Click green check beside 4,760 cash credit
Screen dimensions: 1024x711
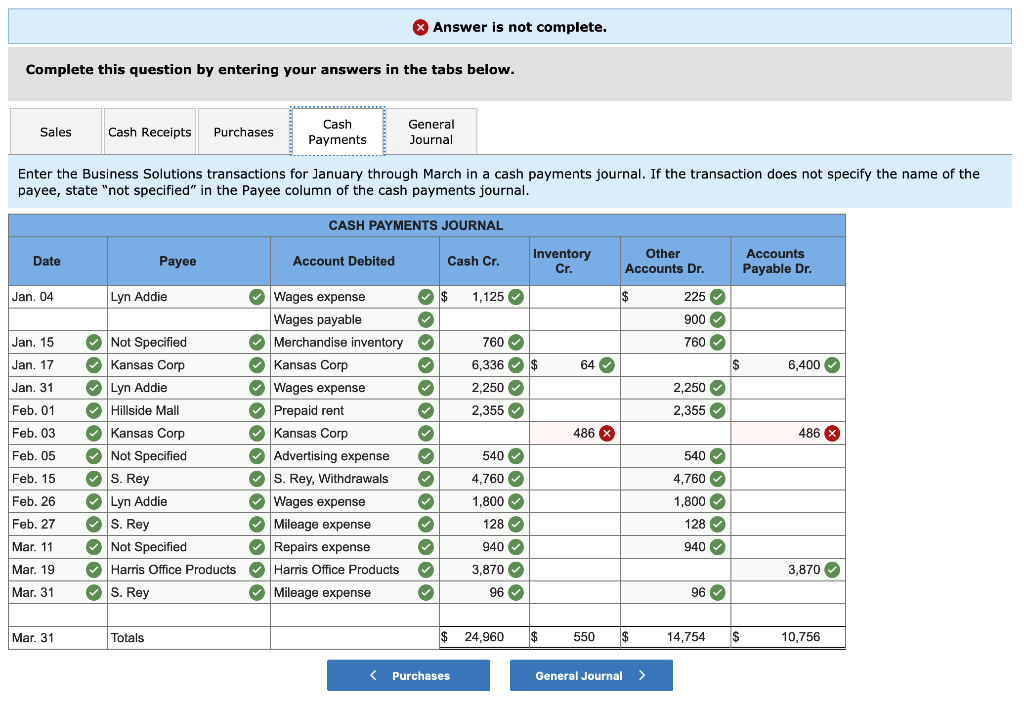coord(516,479)
